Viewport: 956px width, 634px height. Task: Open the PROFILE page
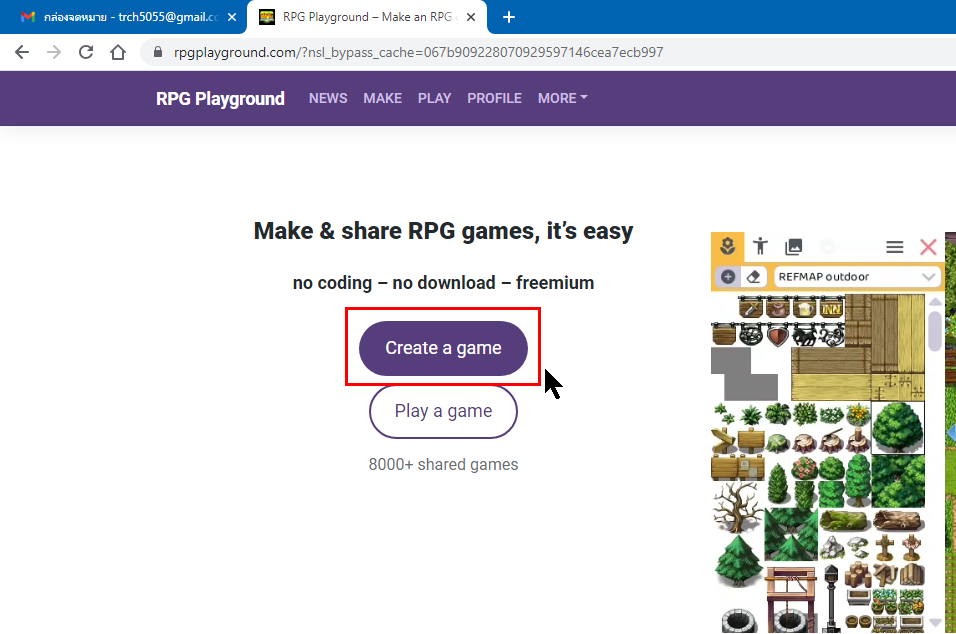pyautogui.click(x=494, y=98)
